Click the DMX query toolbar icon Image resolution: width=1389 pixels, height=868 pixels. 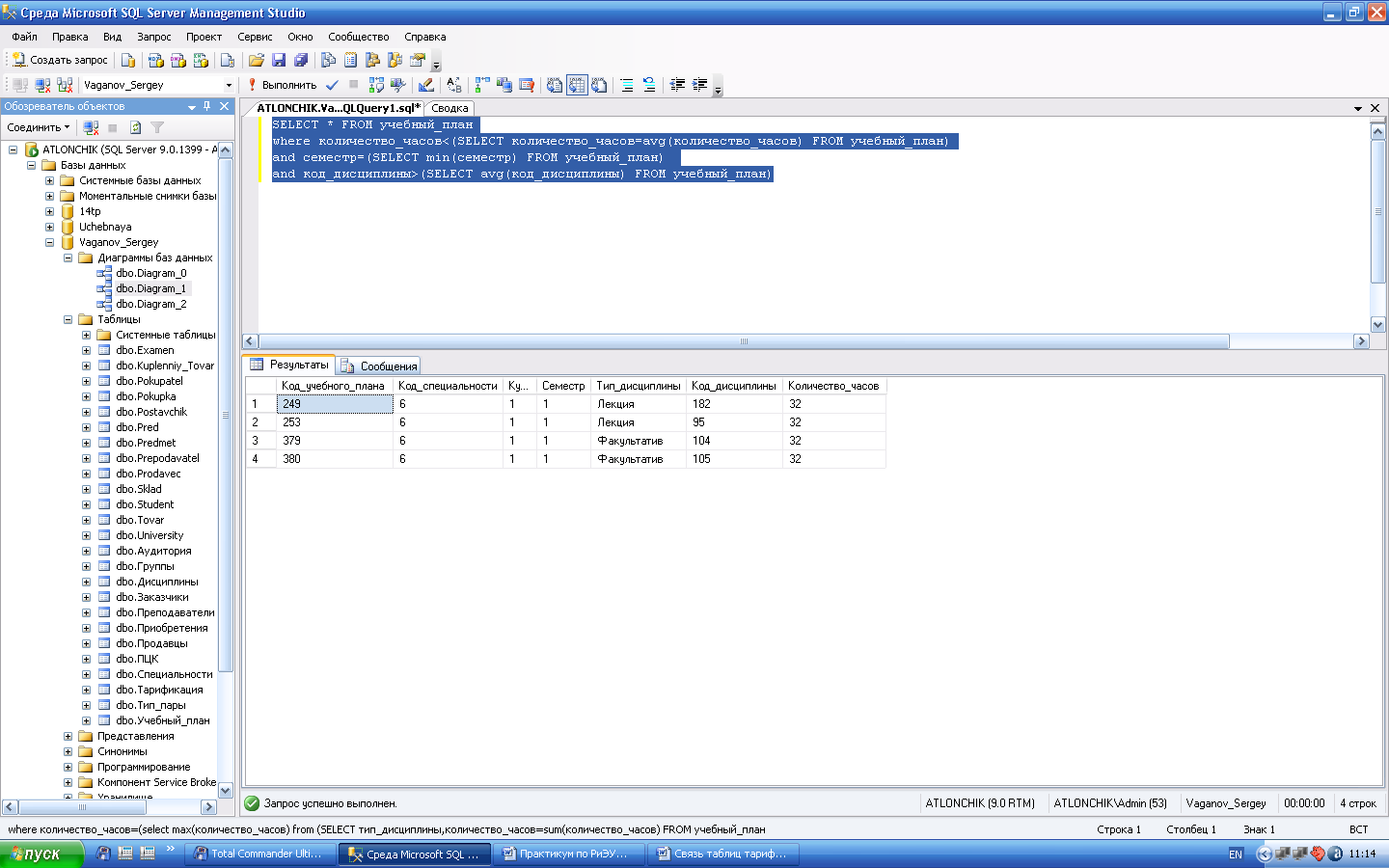(x=178, y=60)
